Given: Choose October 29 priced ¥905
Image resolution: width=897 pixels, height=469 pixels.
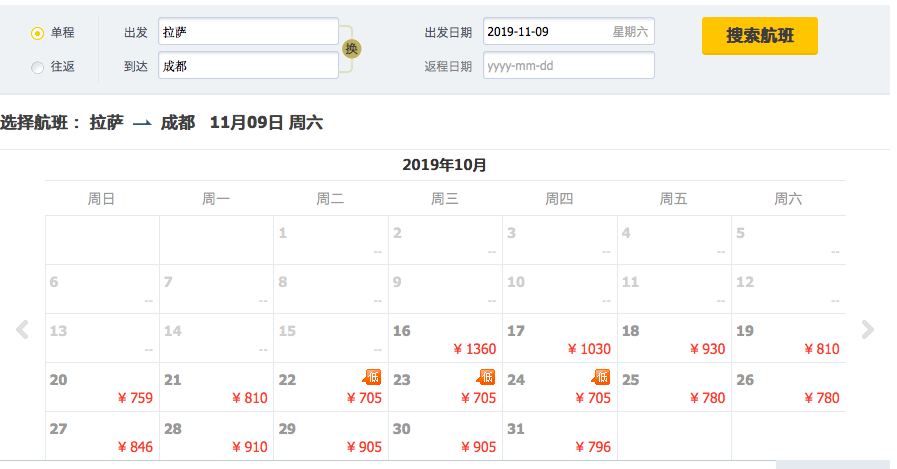Looking at the screenshot, I should click(x=331, y=436).
